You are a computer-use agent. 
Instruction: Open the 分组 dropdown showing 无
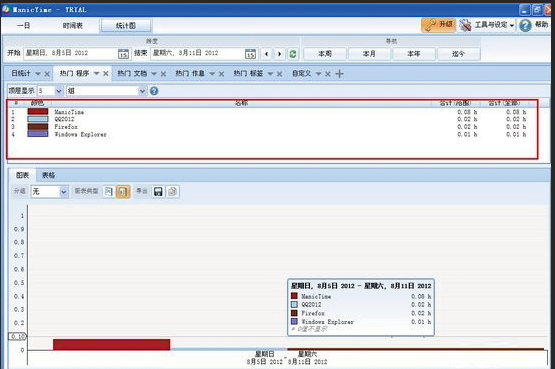[49, 191]
